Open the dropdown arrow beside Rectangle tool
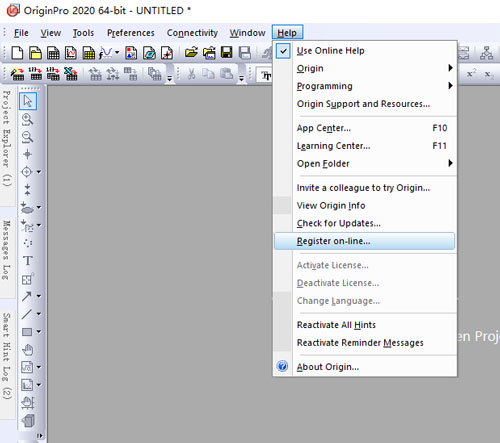500x443 pixels. (x=39, y=332)
